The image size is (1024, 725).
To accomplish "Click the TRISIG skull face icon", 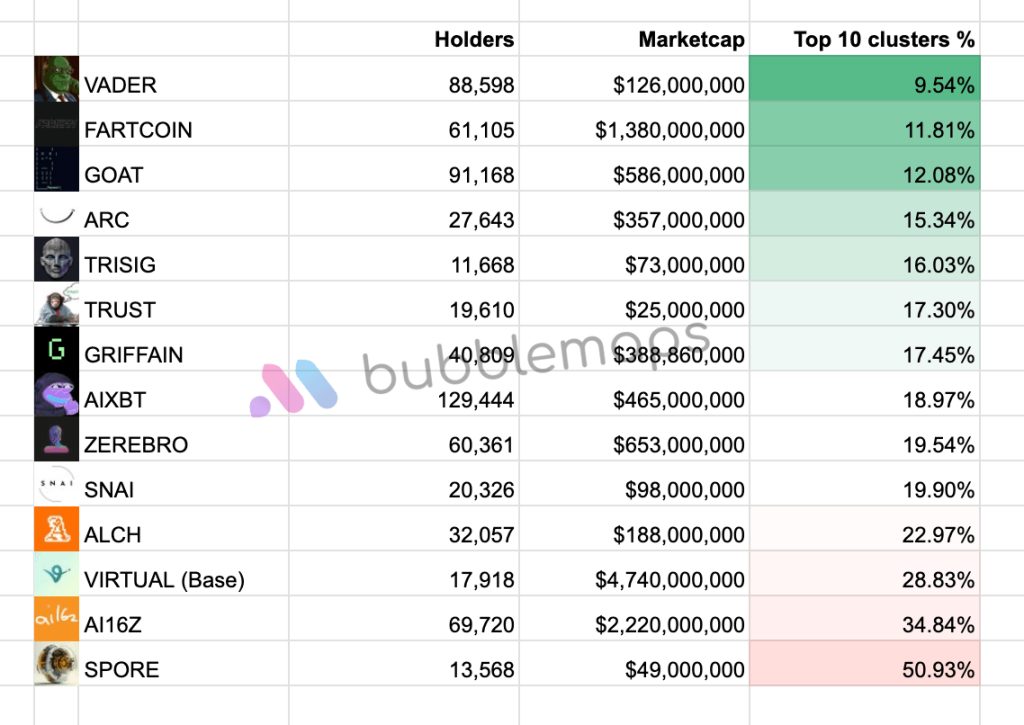I will [56, 260].
